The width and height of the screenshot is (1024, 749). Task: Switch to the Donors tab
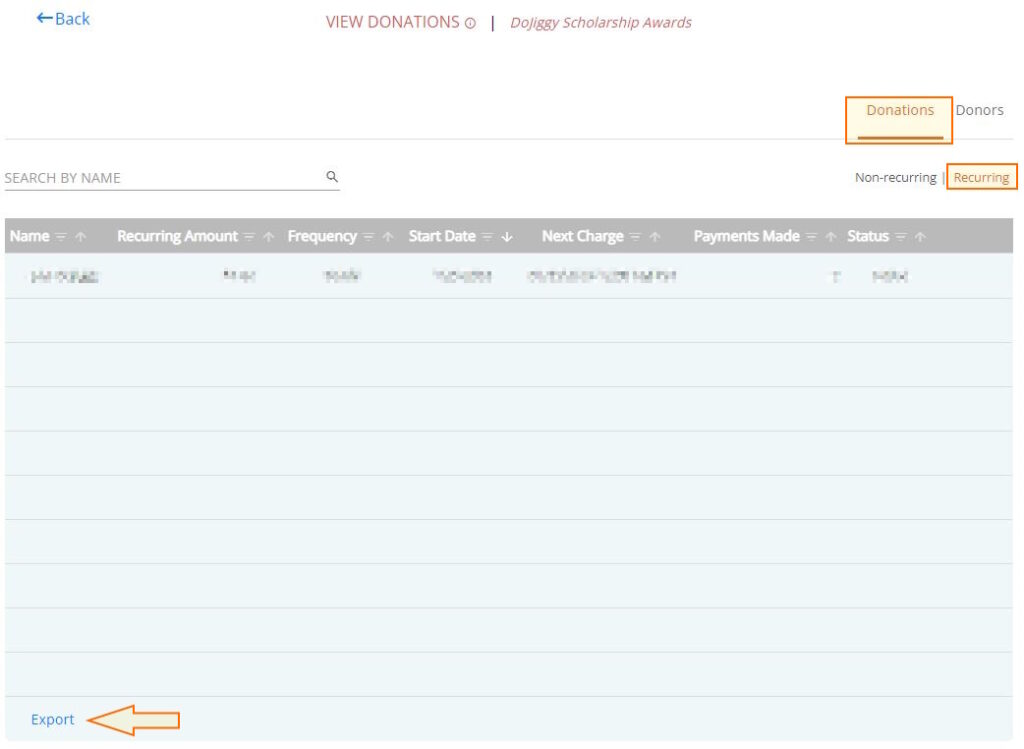click(981, 109)
